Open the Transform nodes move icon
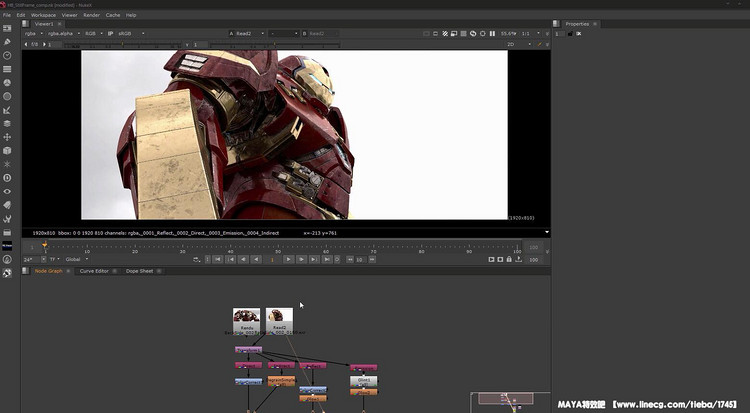 click(8, 137)
